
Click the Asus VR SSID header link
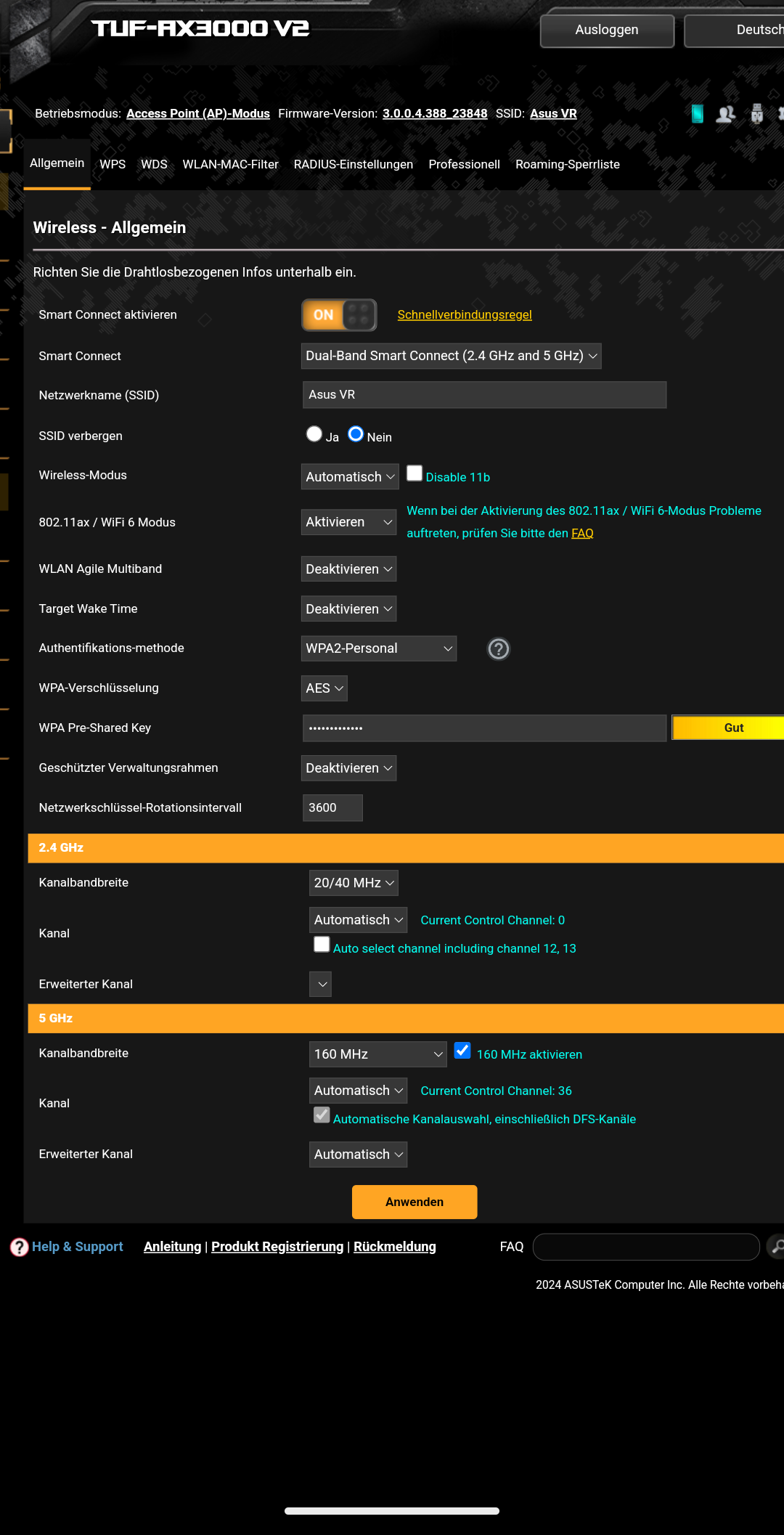tap(553, 113)
